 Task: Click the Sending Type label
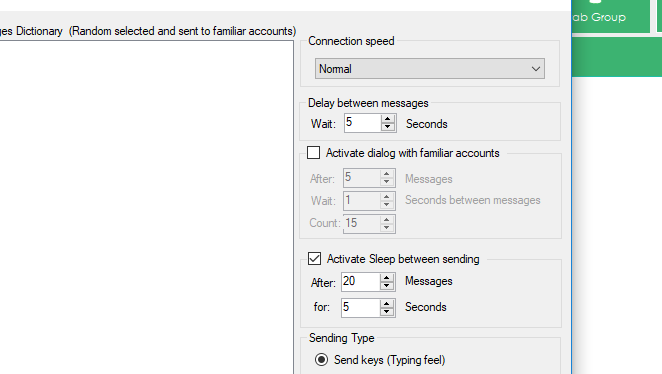click(x=342, y=338)
